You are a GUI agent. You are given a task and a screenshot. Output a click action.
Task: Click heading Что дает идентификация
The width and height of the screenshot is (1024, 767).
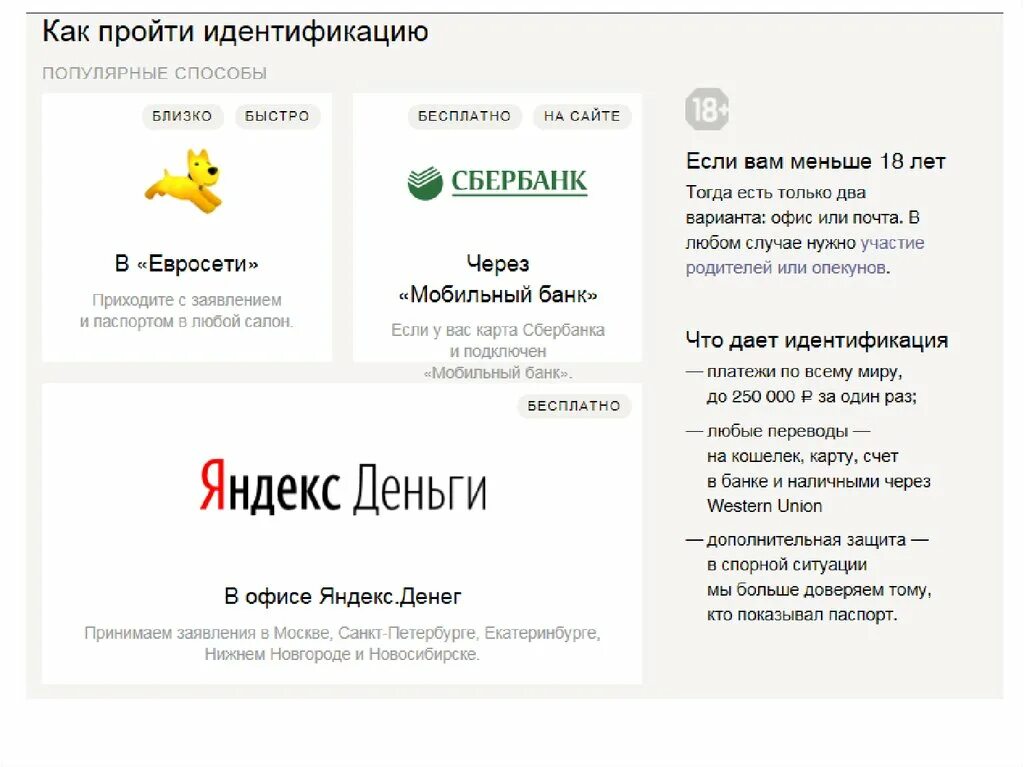(x=817, y=340)
